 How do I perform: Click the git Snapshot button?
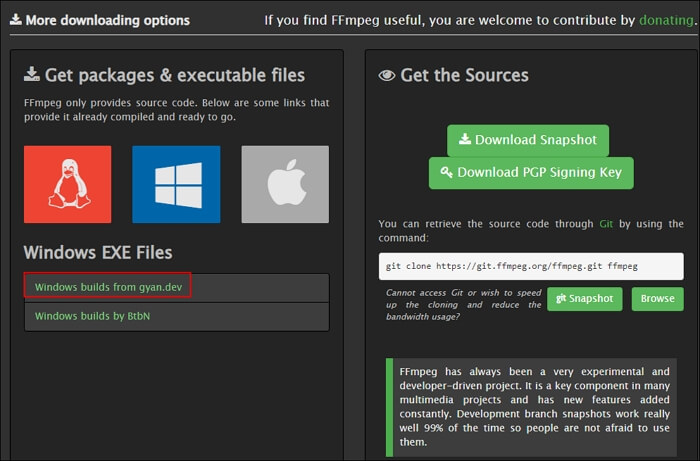pyautogui.click(x=585, y=299)
